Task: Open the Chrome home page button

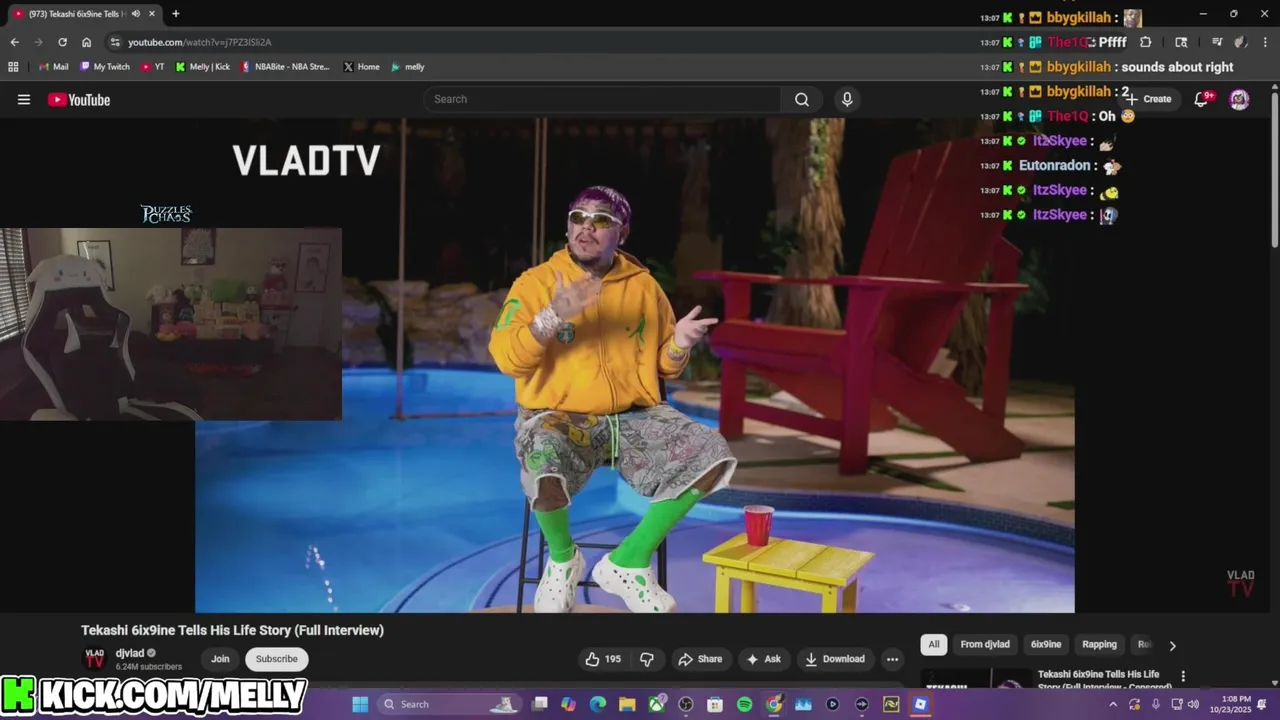Action: pos(86,42)
